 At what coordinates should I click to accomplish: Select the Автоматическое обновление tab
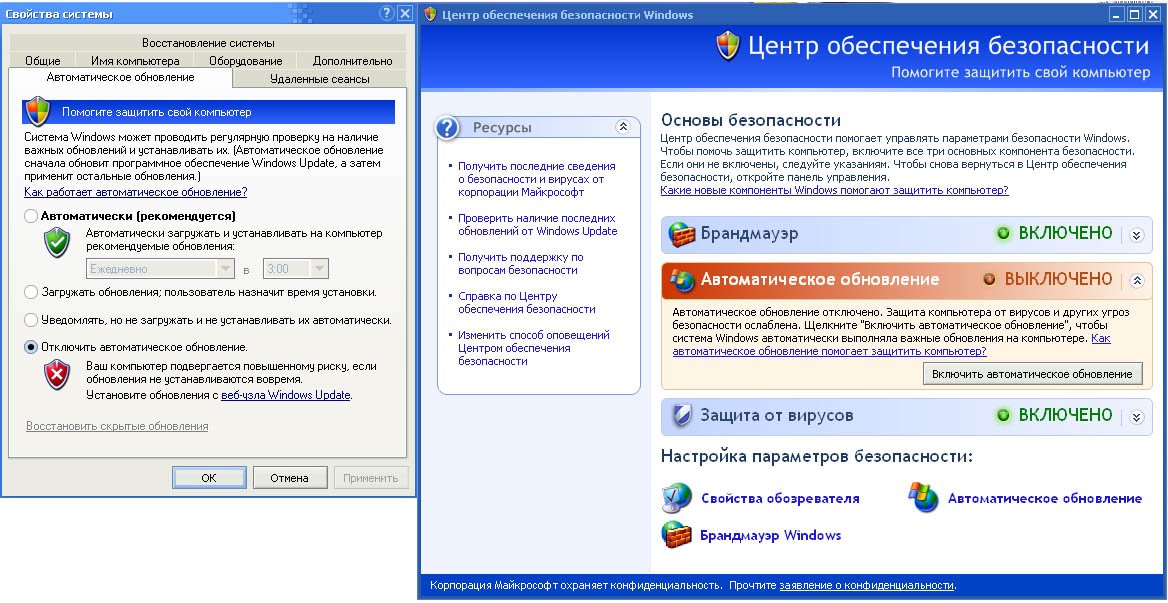[x=121, y=77]
